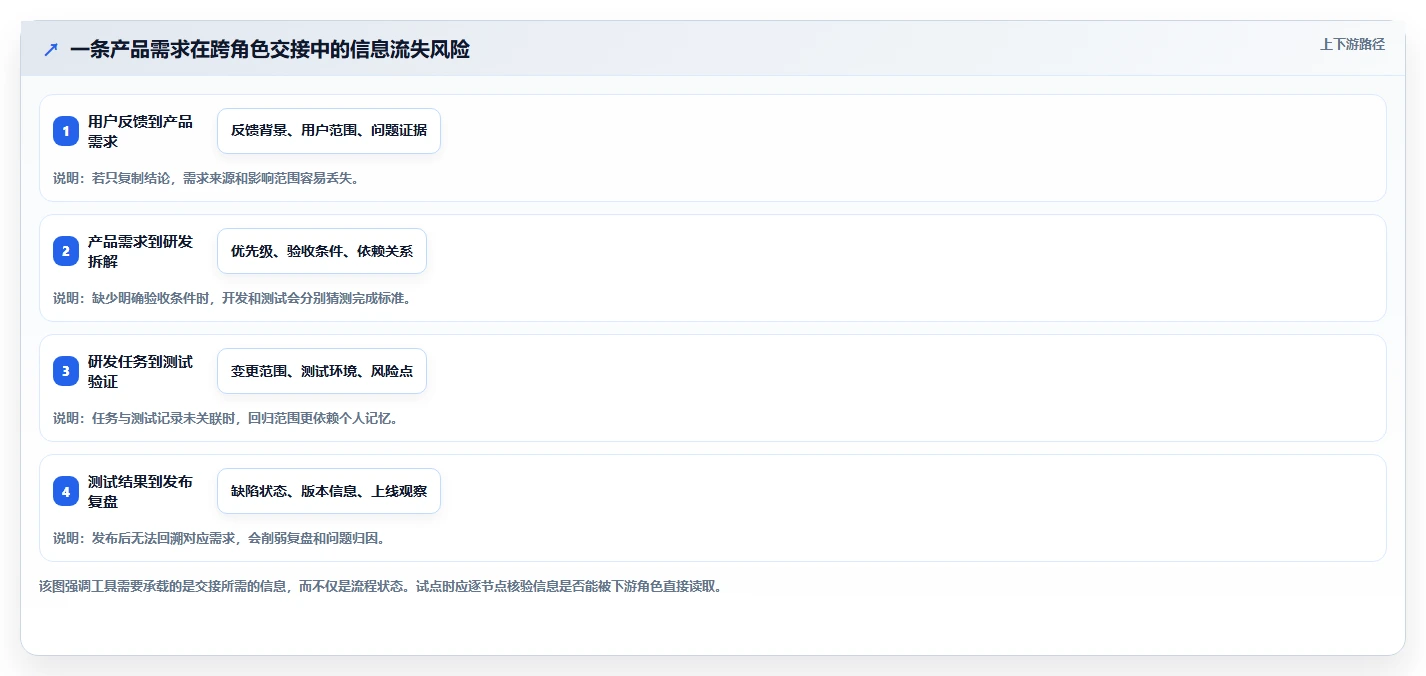Image resolution: width=1426 pixels, height=676 pixels.
Task: Select step number 4 badge
Action: pos(66,491)
